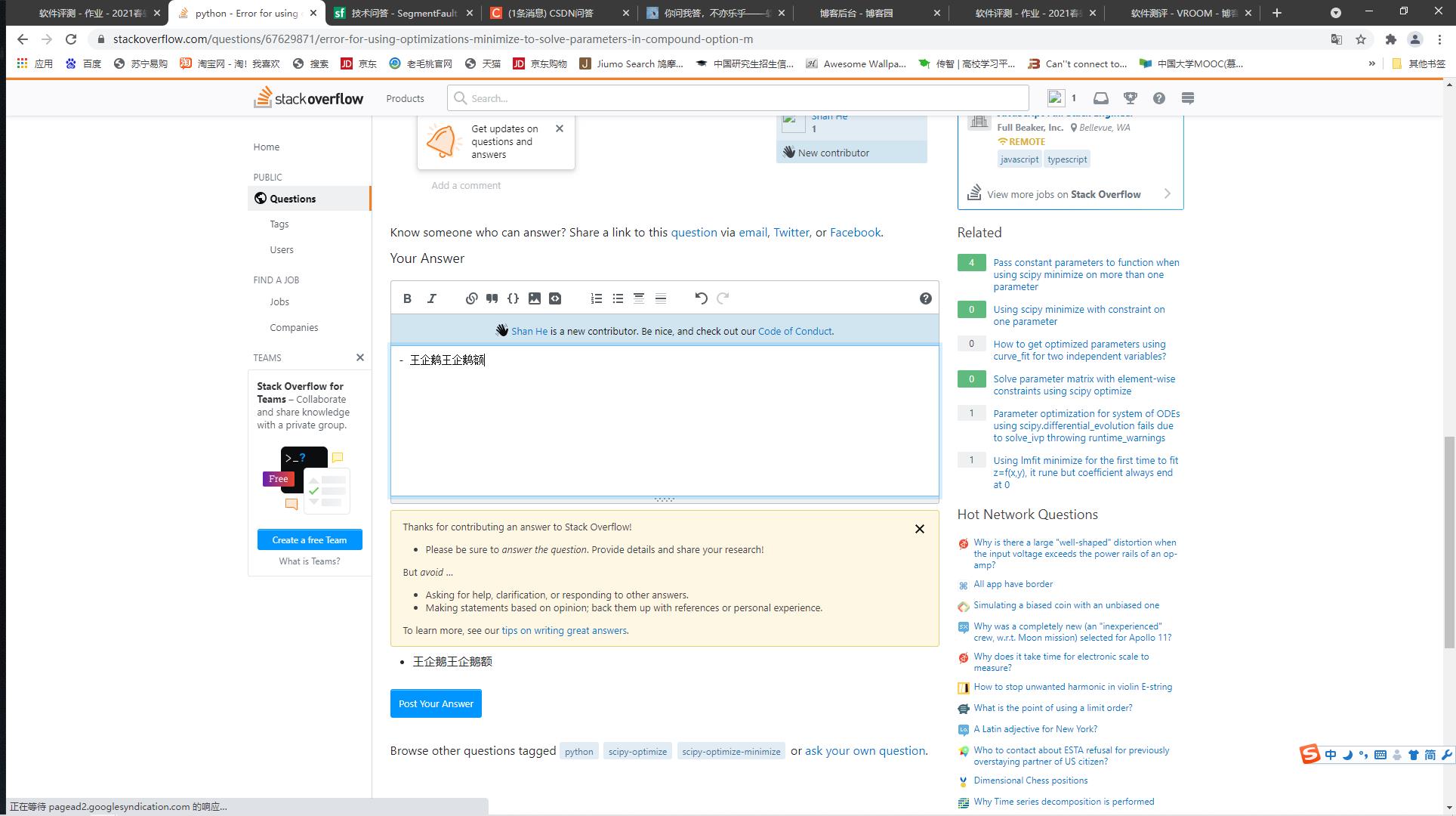Toggle the Tags navigation item
The image size is (1456, 816).
279,224
